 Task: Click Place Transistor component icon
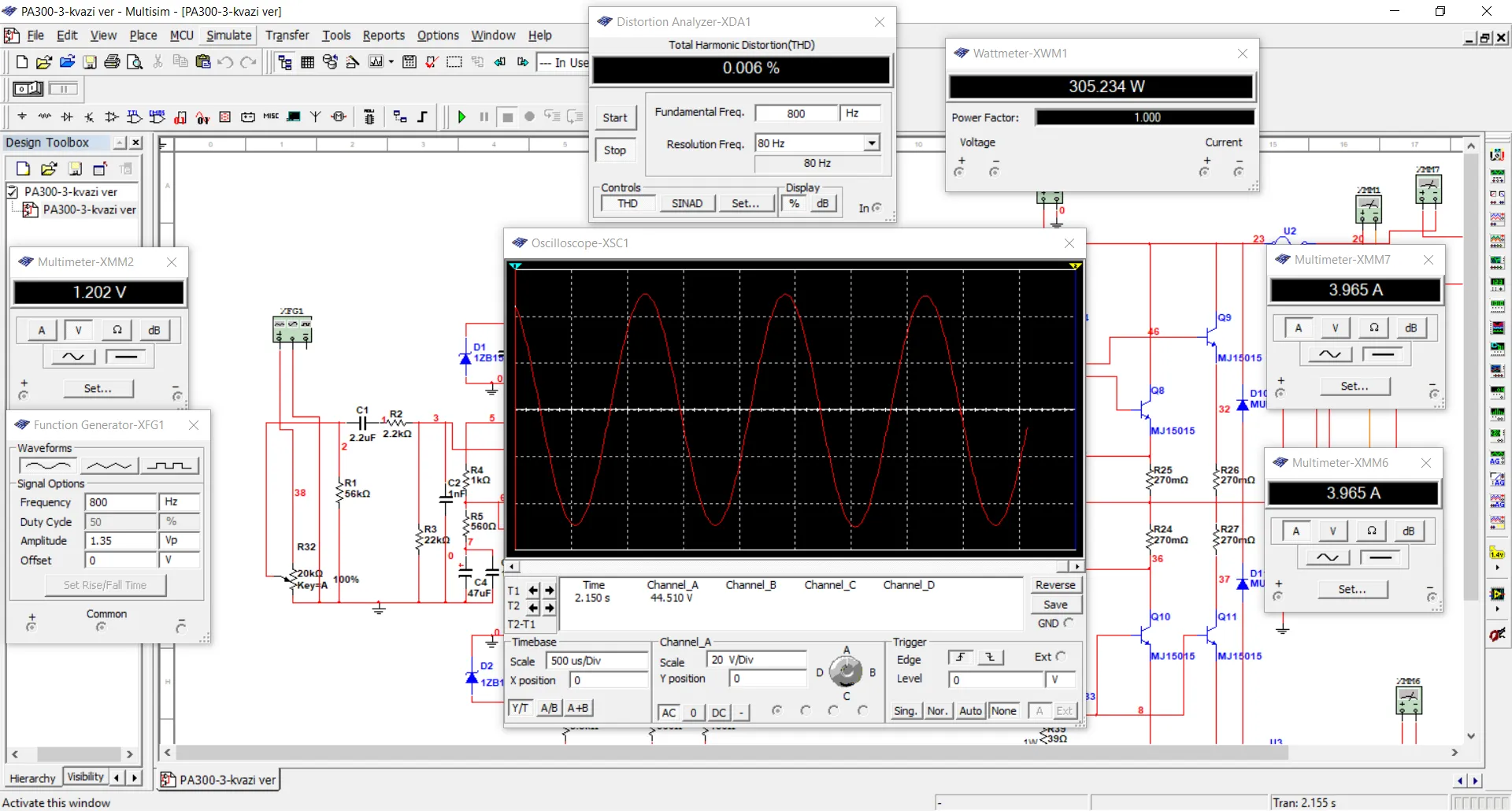point(89,117)
